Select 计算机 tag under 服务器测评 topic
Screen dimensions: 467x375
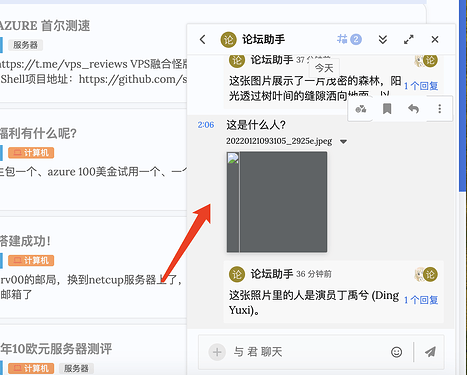[31, 368]
